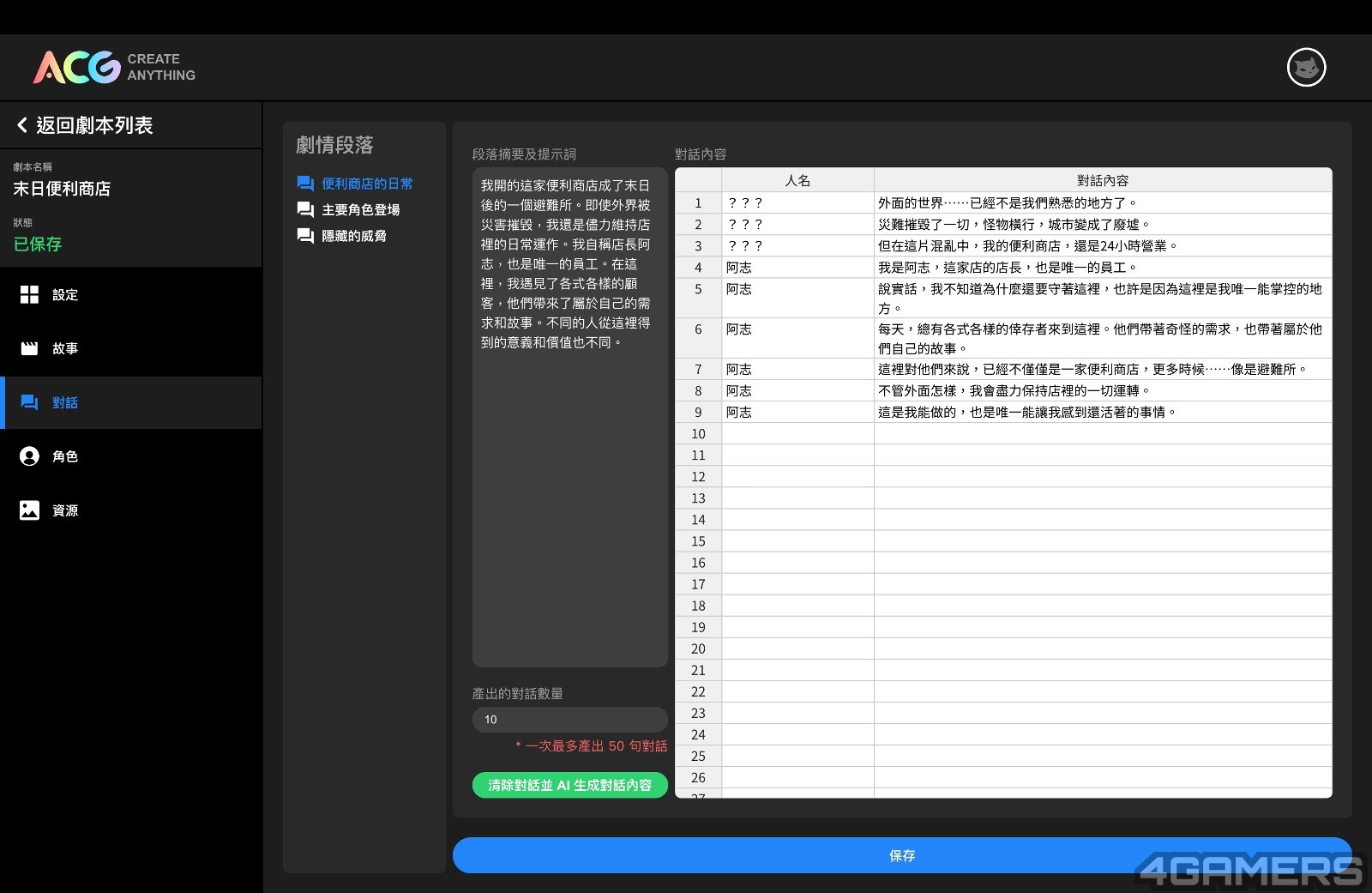
Task: Click the 資源 image icon
Action: click(x=29, y=510)
